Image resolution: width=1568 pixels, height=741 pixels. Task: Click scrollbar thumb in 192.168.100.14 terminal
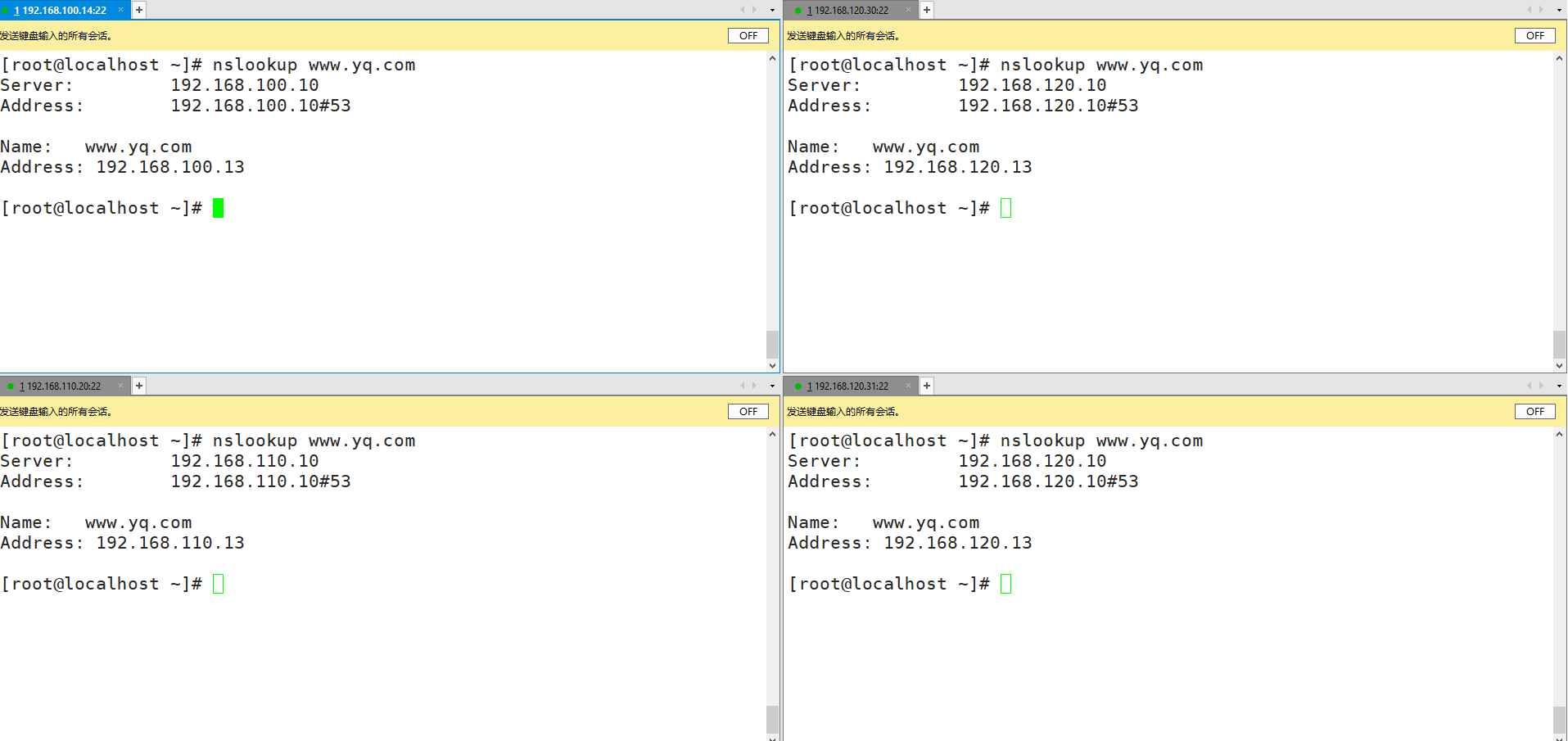coord(772,344)
